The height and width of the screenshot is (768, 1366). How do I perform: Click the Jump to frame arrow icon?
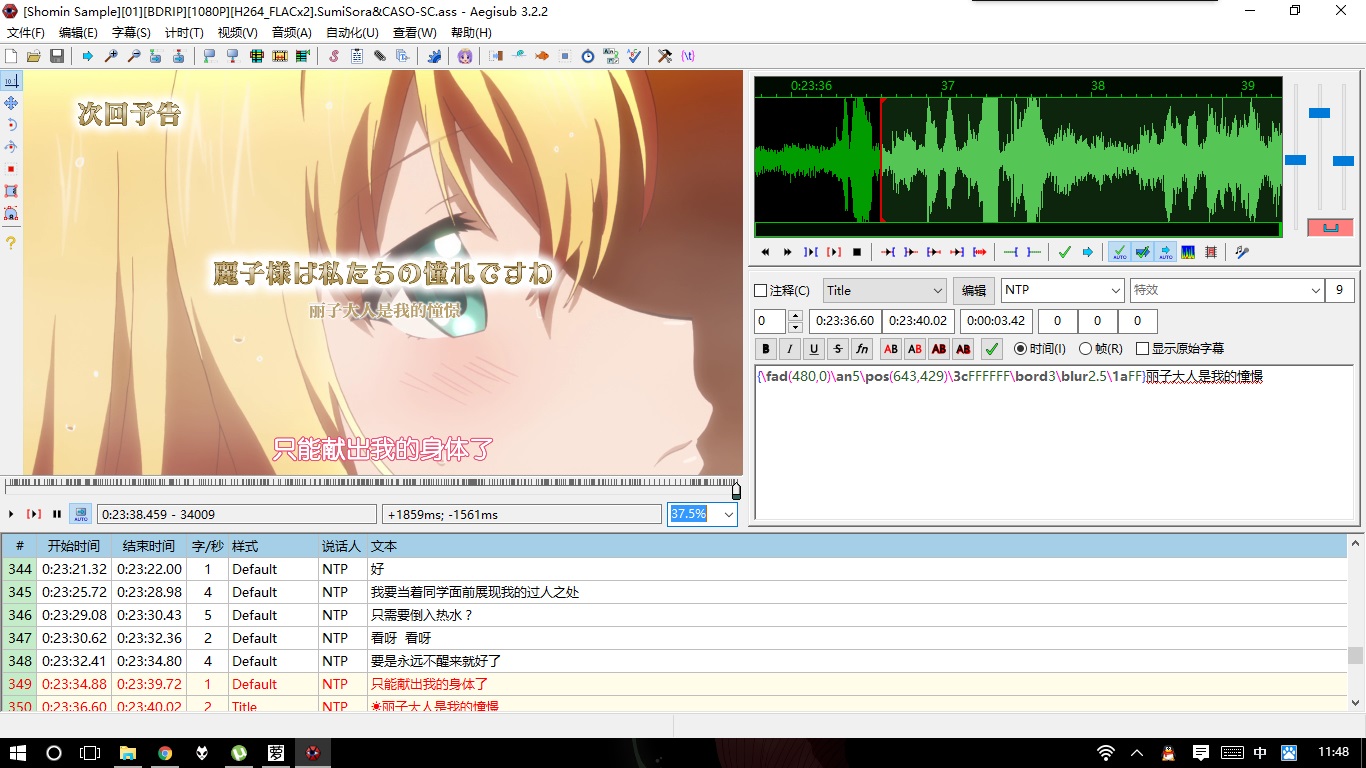[88, 56]
